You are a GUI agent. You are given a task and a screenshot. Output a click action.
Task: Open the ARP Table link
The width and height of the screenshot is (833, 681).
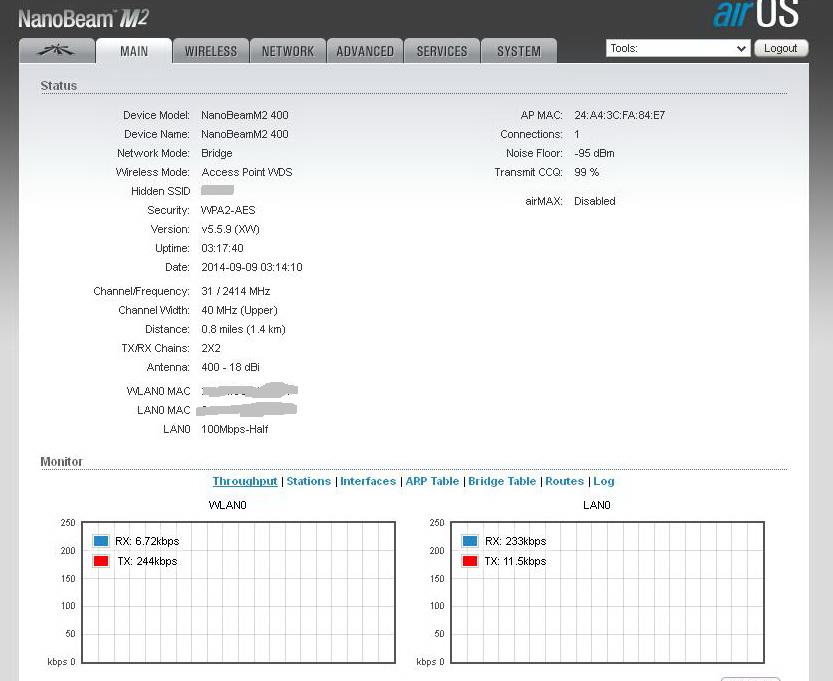point(432,481)
